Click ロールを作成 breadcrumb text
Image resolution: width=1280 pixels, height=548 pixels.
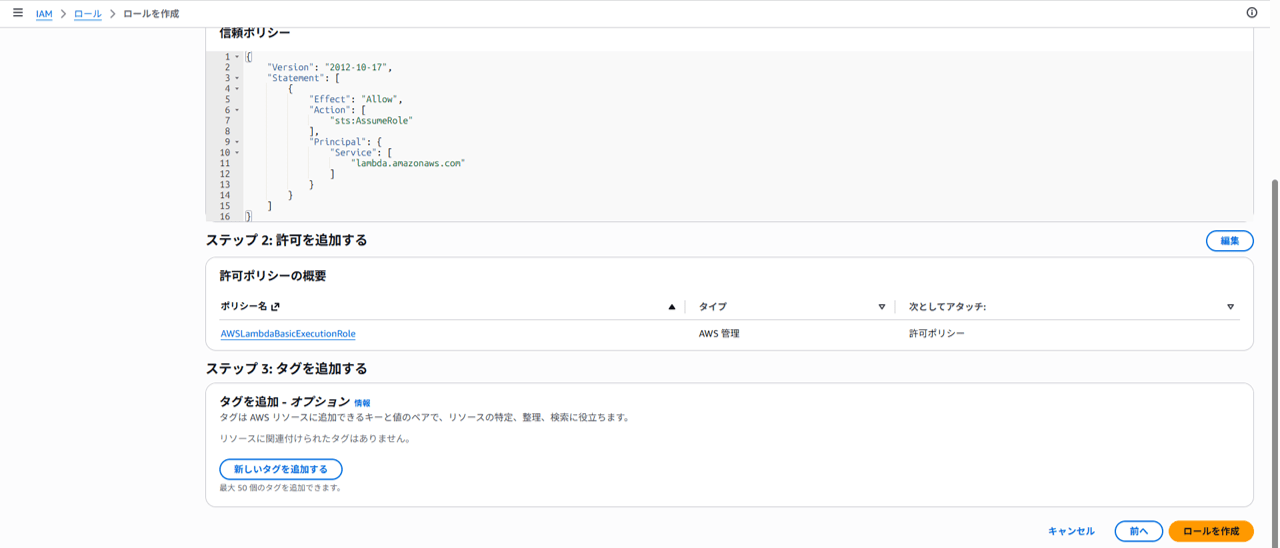151,14
